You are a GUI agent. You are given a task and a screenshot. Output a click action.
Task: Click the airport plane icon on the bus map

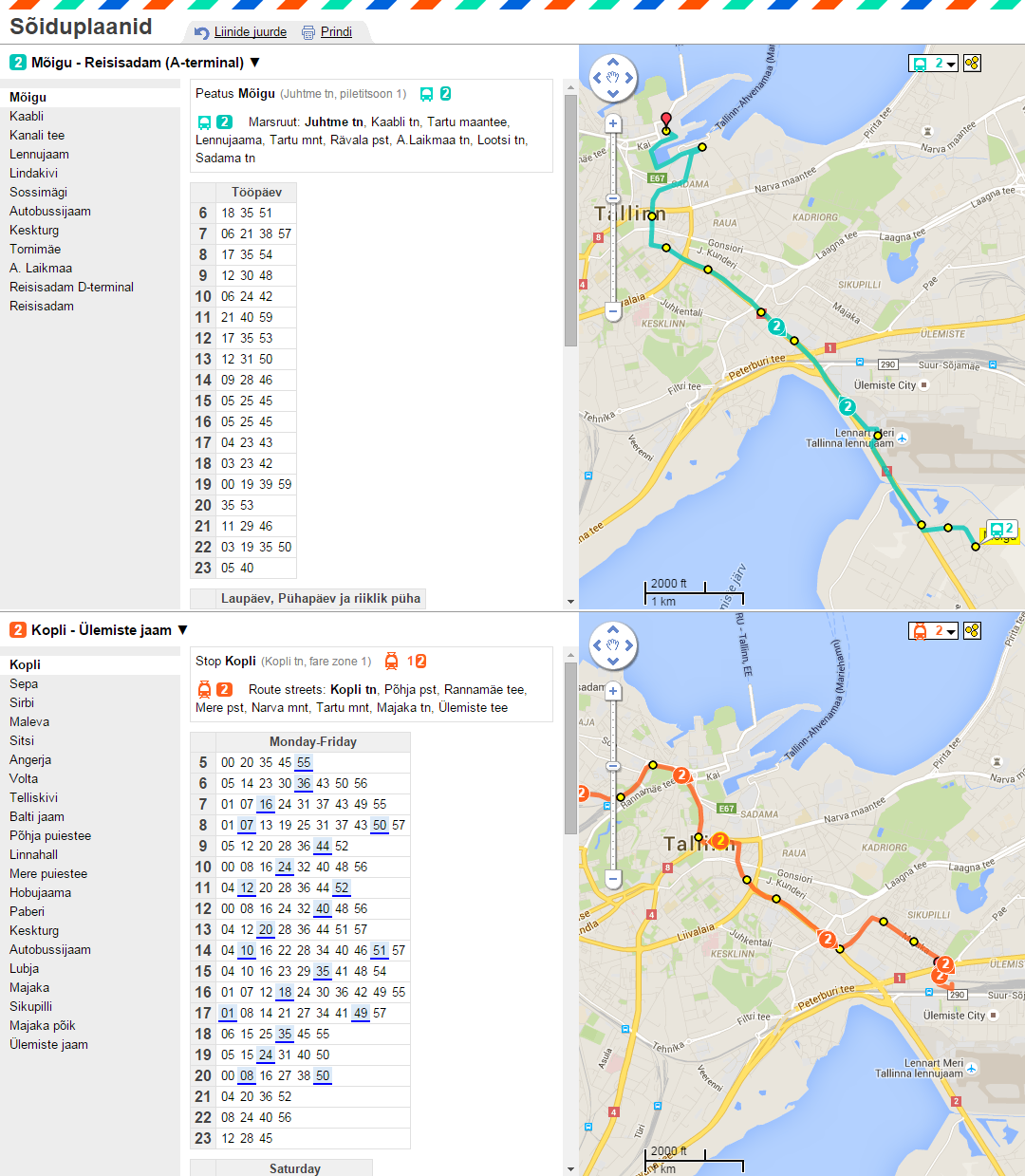coord(902,438)
